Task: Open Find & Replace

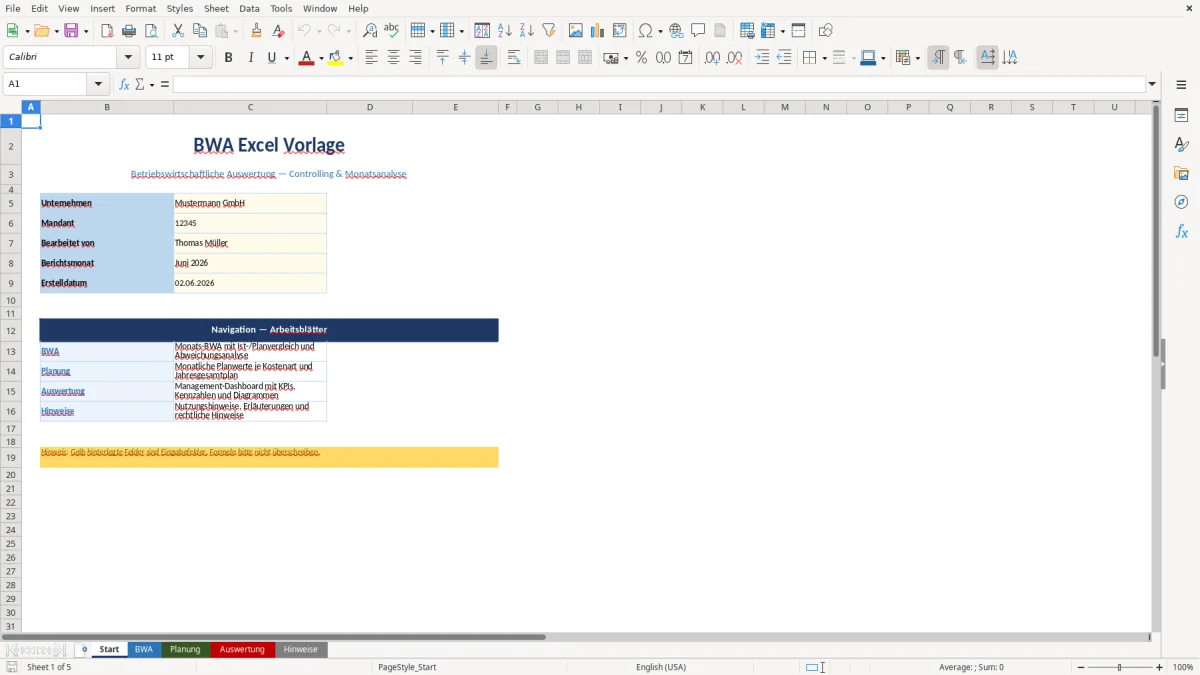Action: (370, 31)
